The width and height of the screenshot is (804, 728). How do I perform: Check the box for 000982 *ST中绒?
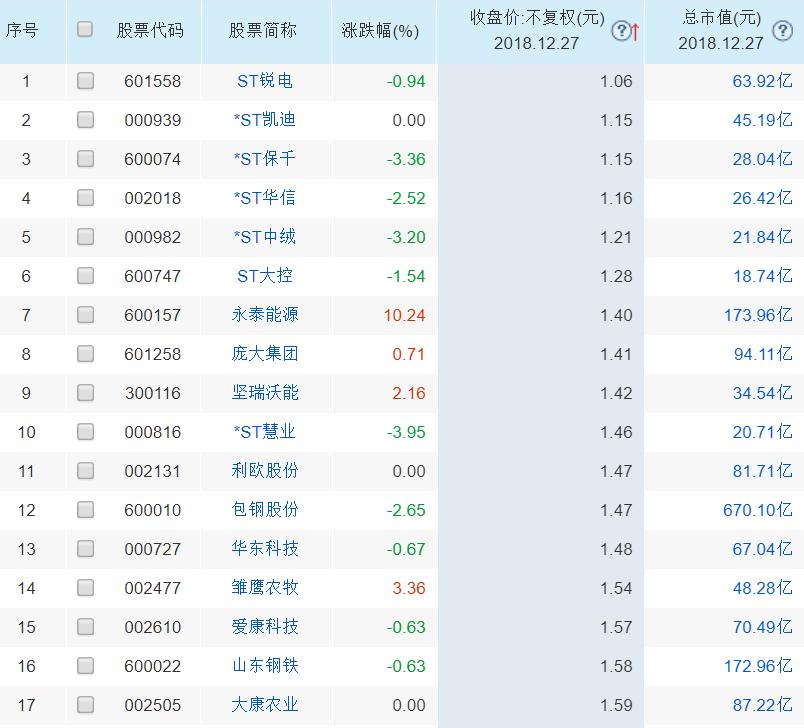[85, 236]
